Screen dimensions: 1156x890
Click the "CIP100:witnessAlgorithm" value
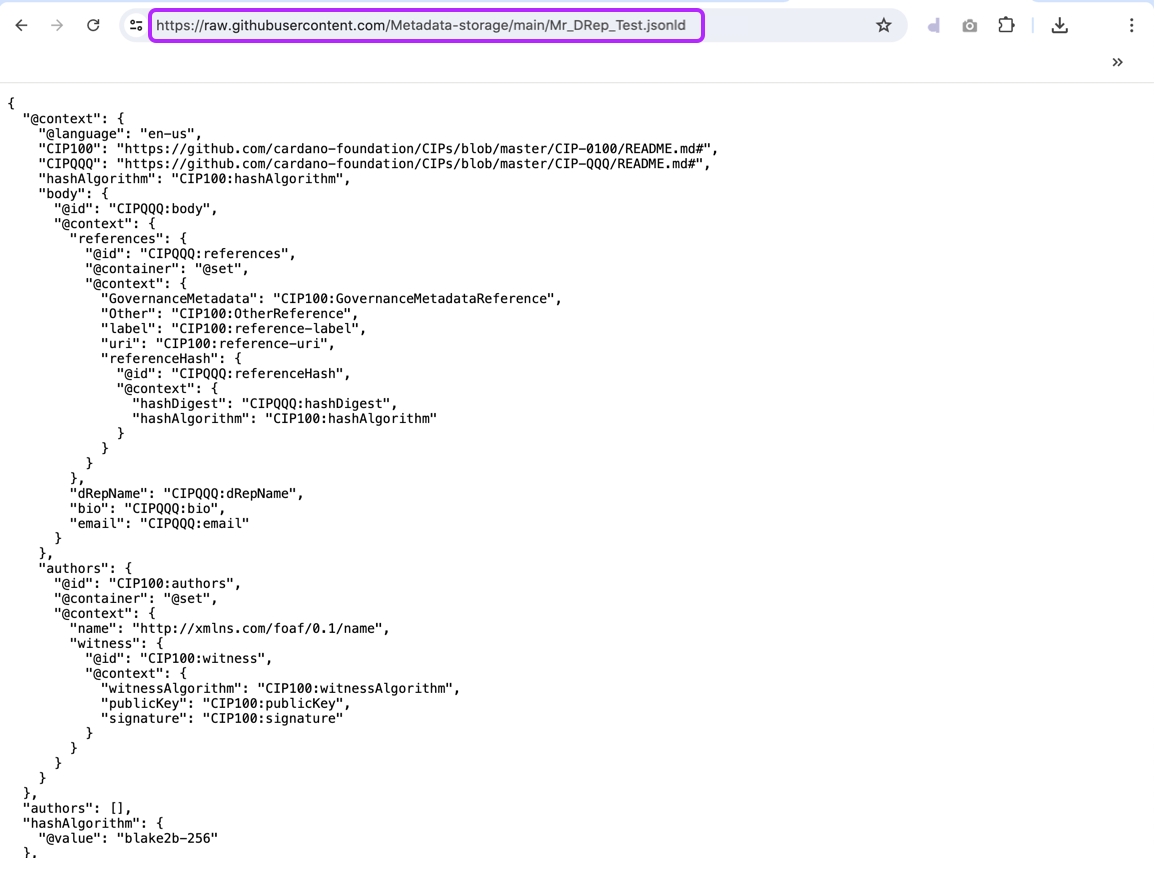click(x=357, y=689)
